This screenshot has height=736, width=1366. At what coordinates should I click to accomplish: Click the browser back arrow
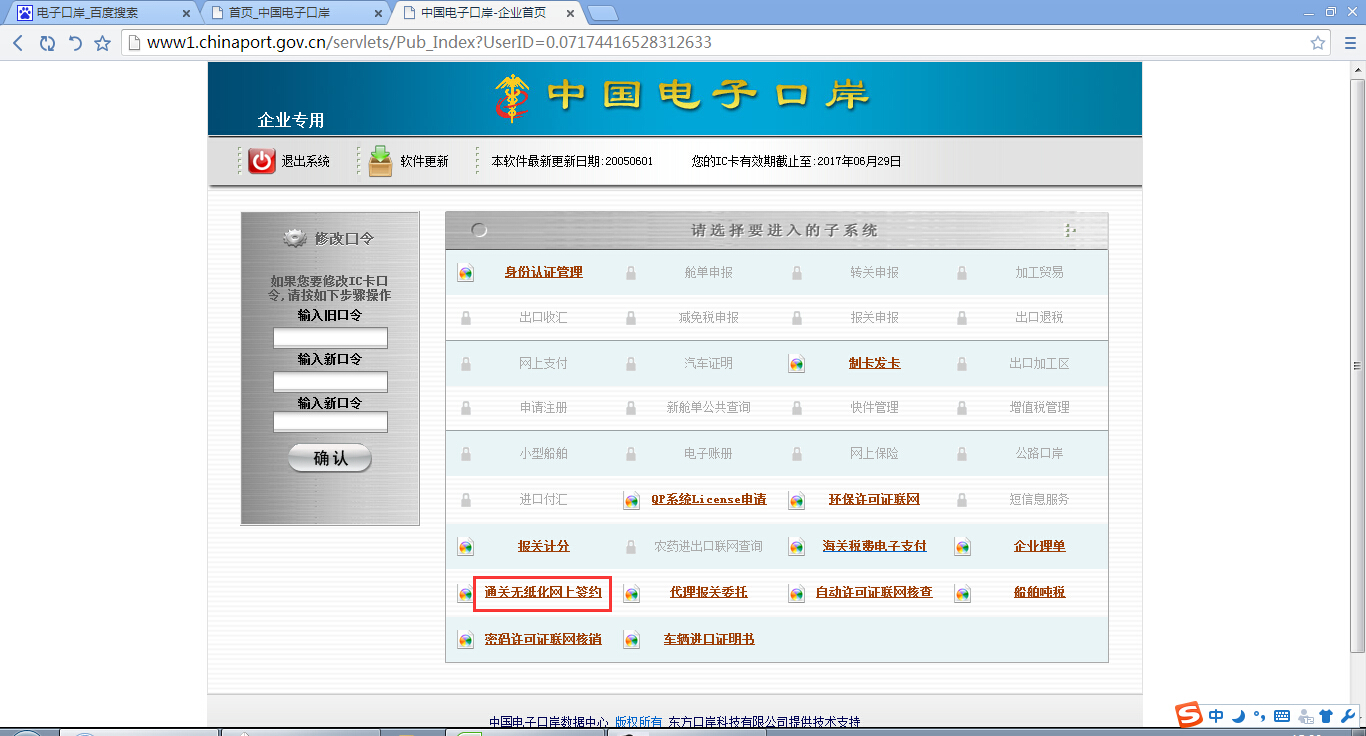coord(18,43)
